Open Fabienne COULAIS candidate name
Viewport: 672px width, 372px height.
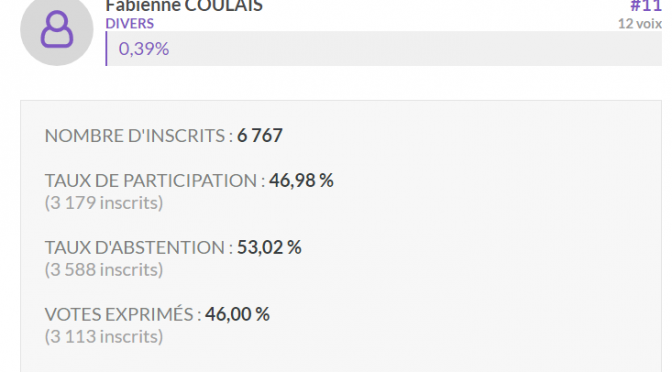tap(184, 6)
